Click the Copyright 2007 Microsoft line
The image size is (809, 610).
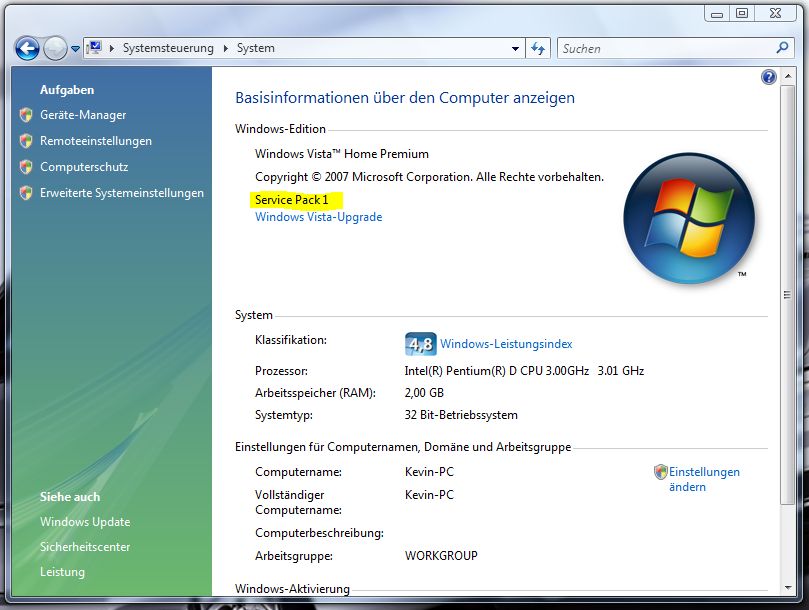(x=429, y=177)
